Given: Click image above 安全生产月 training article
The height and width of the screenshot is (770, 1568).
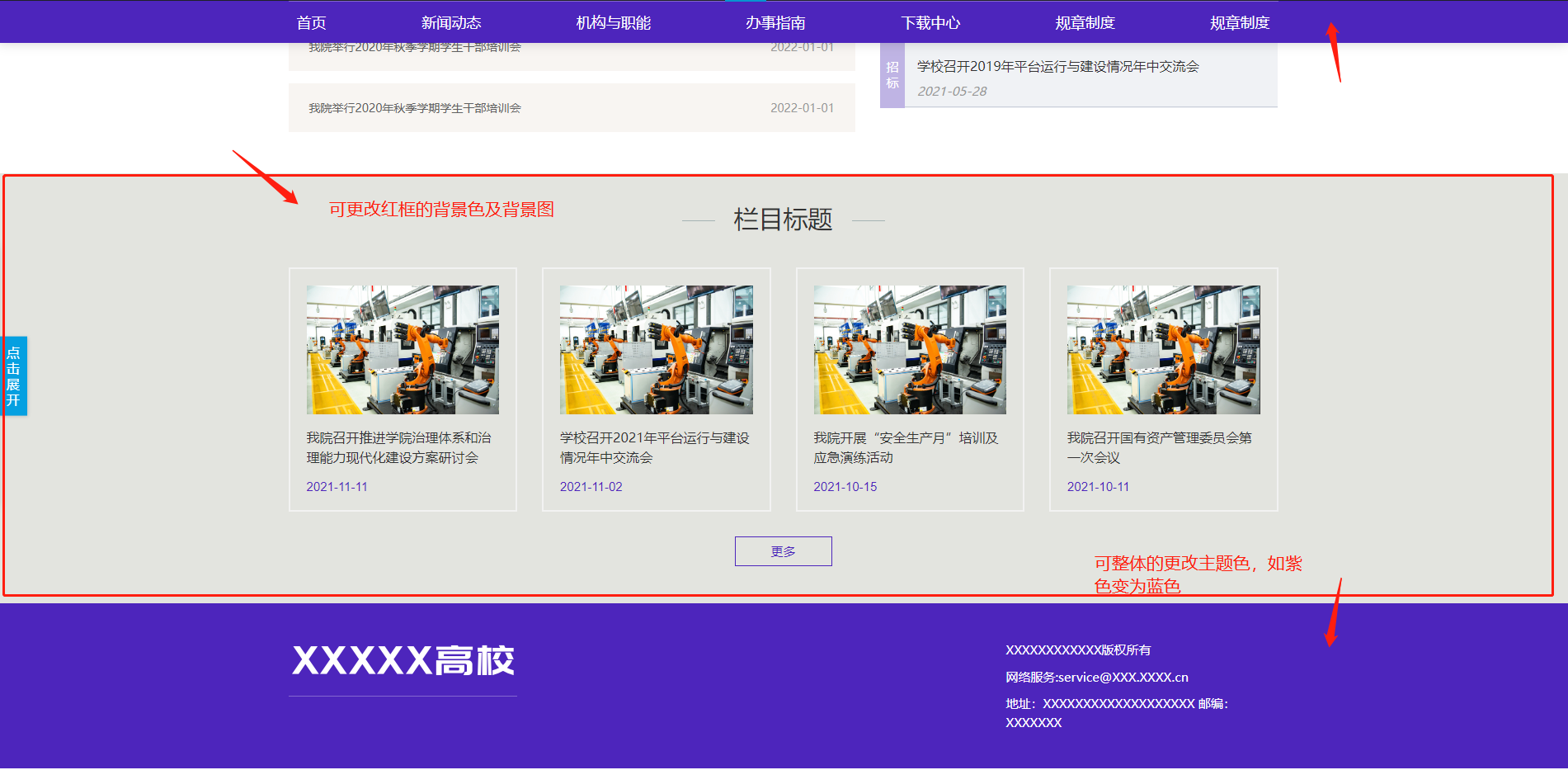Looking at the screenshot, I should click(909, 350).
